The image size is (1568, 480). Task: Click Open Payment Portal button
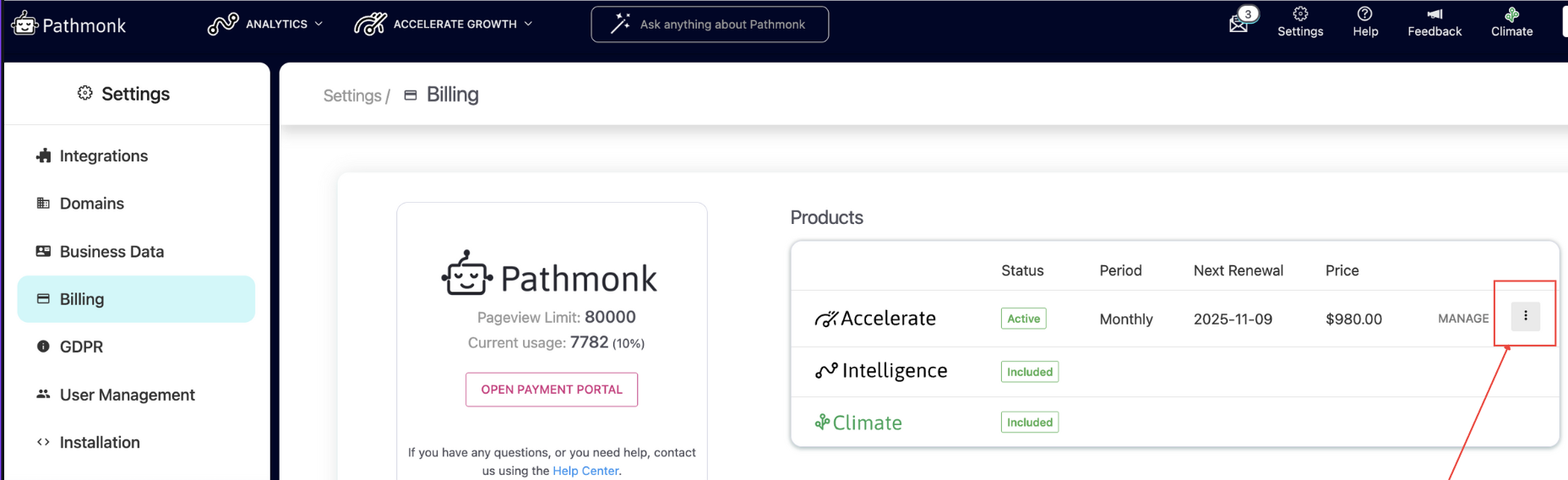pyautogui.click(x=552, y=390)
